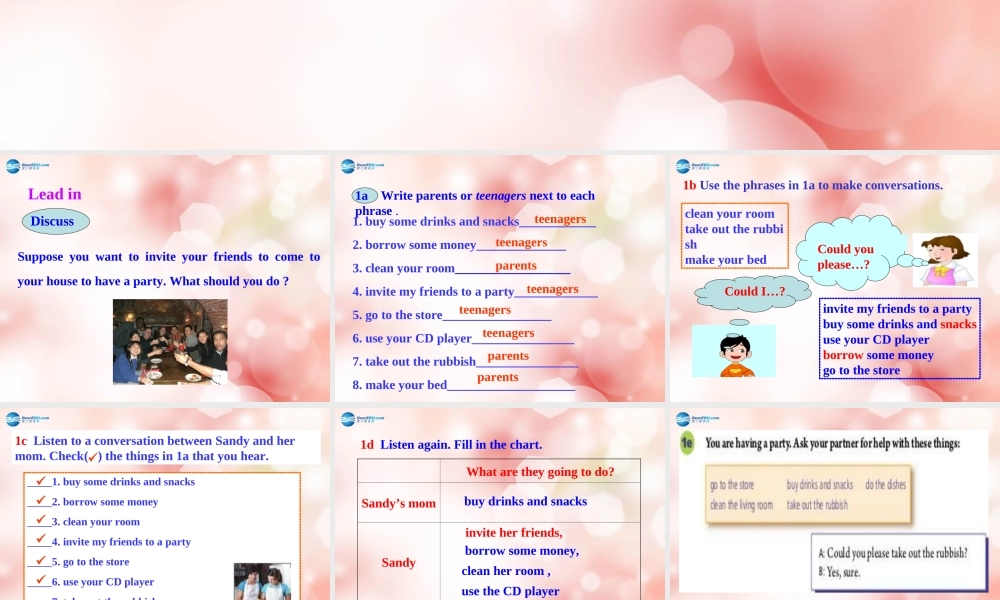The image size is (1000, 600).
Task: Click the logo on the 1b slide
Action: pyautogui.click(x=697, y=166)
